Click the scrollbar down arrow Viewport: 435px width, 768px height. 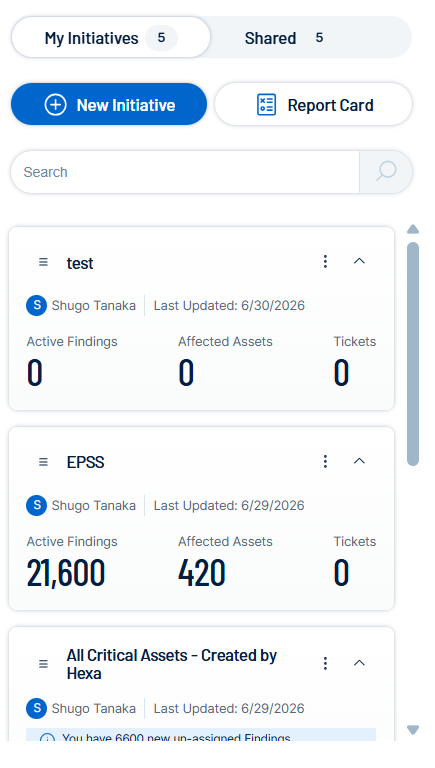(413, 730)
